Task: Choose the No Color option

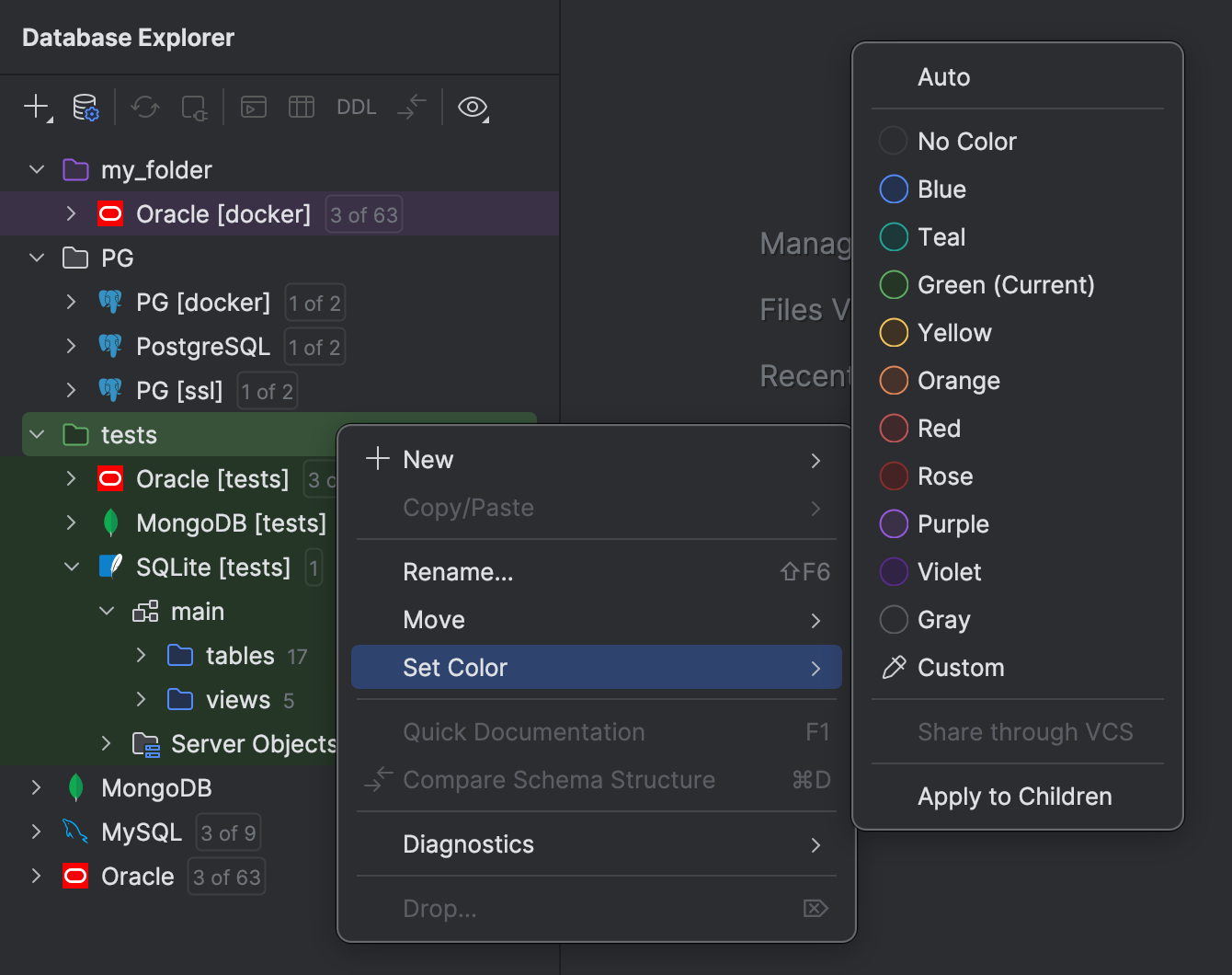Action: coord(1018,142)
